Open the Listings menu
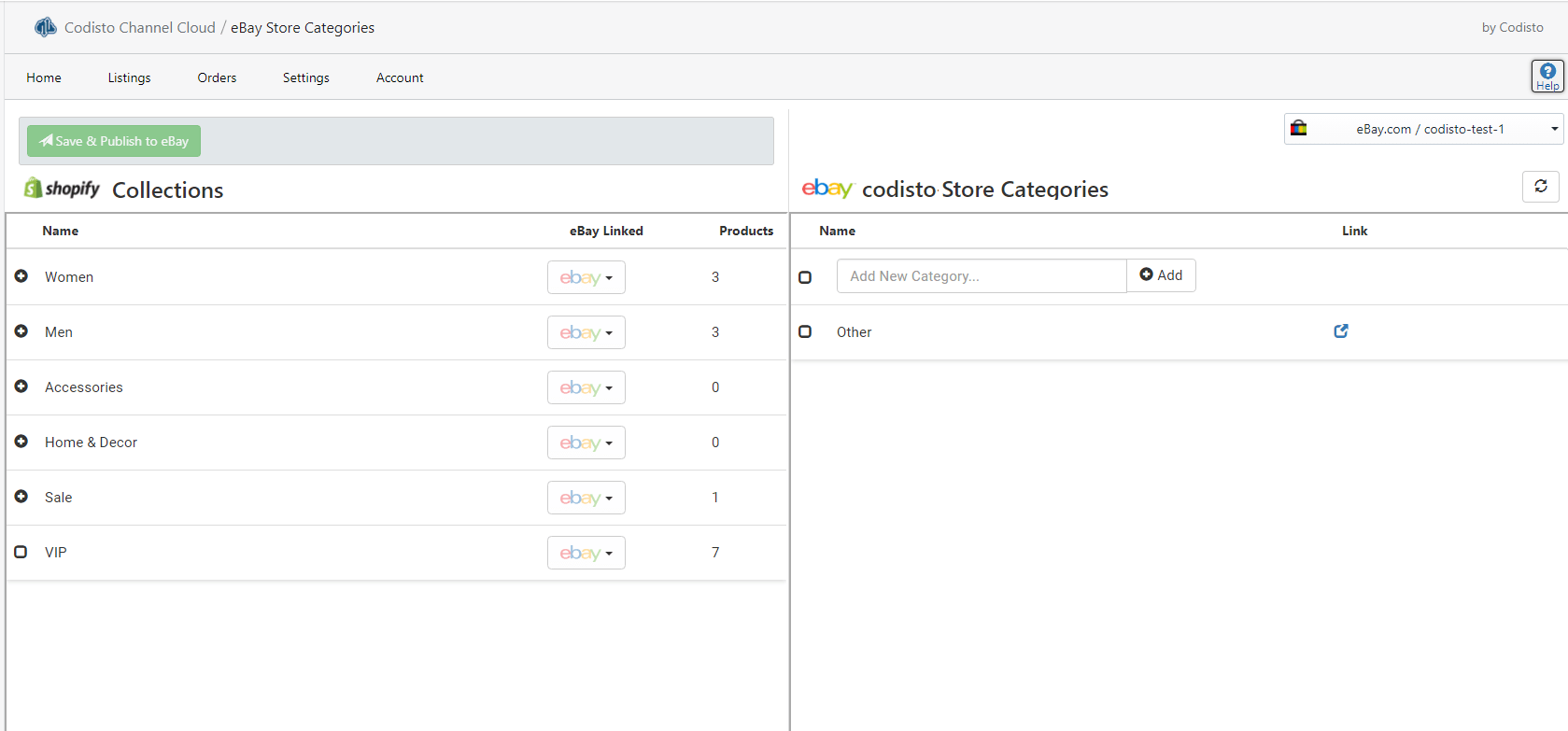 click(x=129, y=77)
